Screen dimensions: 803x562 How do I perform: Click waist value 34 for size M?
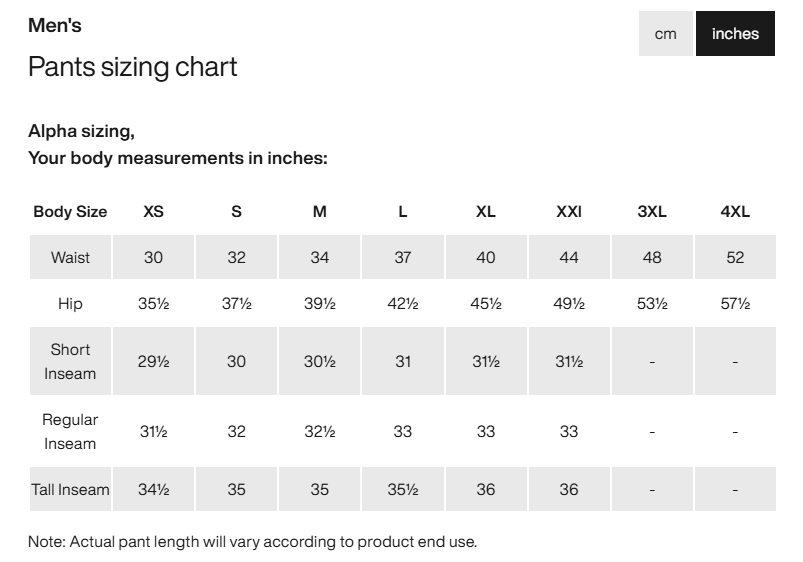(319, 257)
